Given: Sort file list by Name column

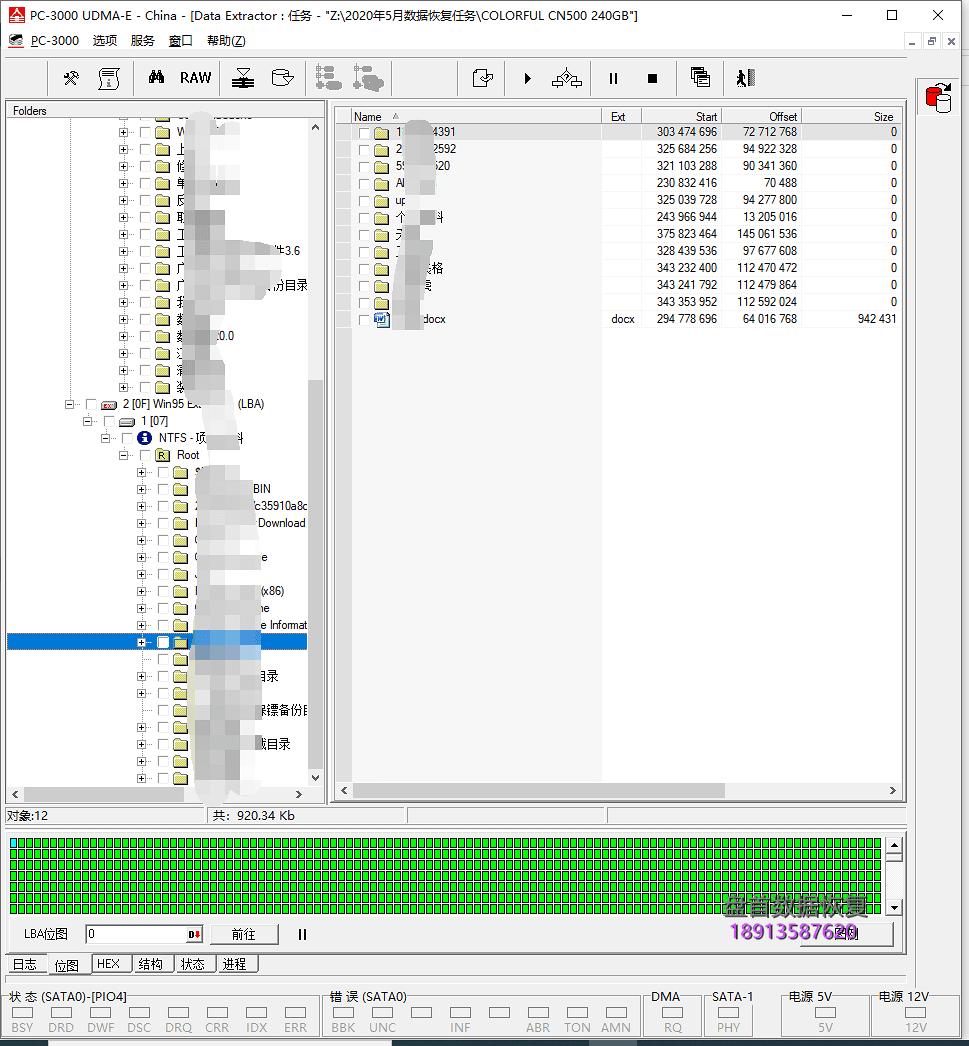Looking at the screenshot, I should coord(476,116).
